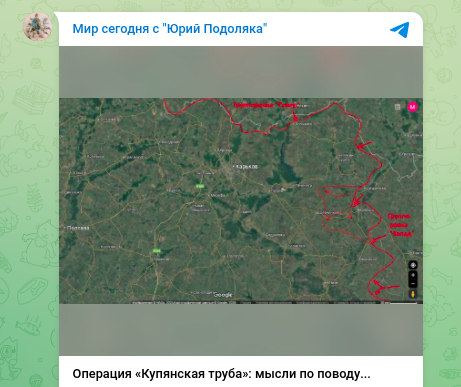Click the yellow Street View pegman icon
This screenshot has width=461, height=387.
coord(413,294)
